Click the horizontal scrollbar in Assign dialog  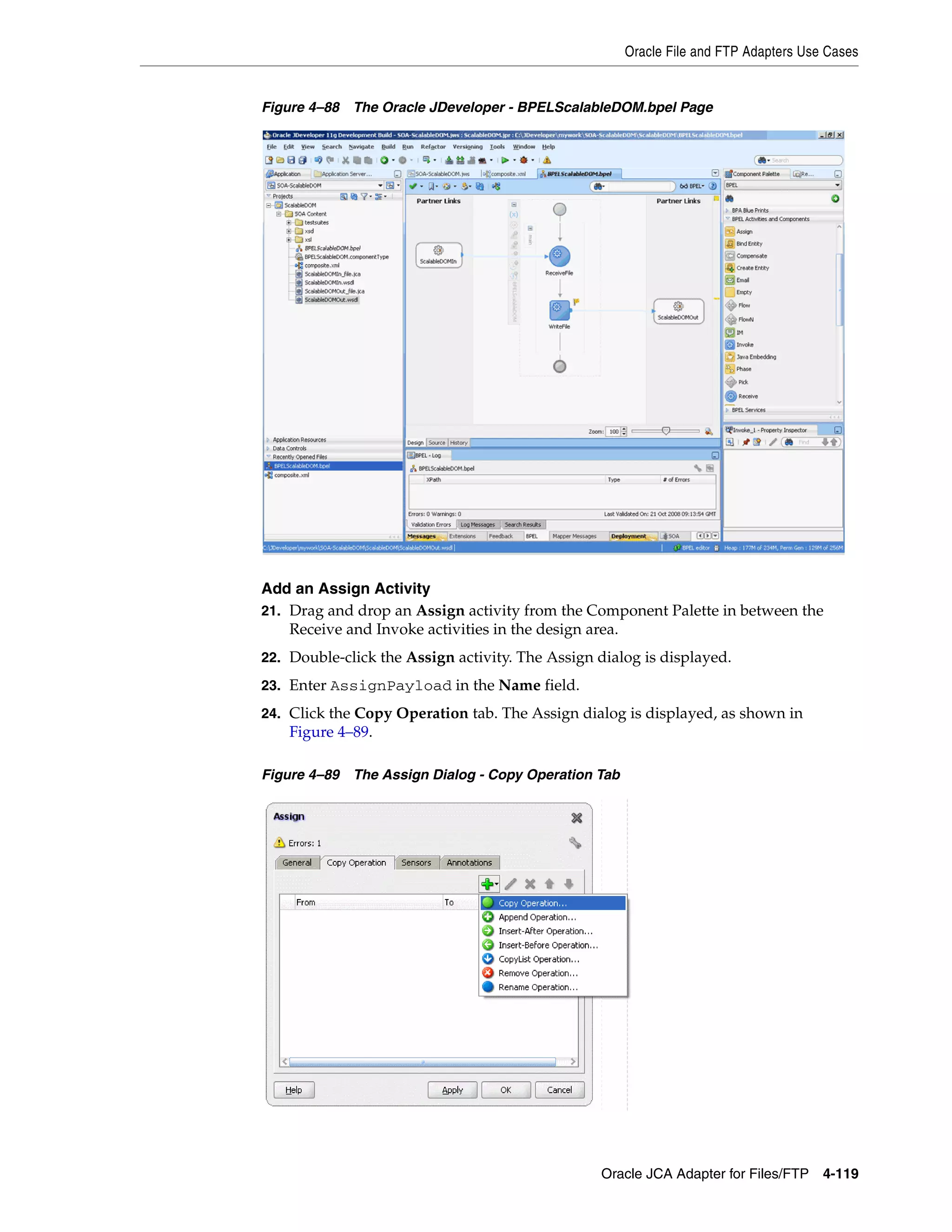pyautogui.click(x=423, y=1062)
